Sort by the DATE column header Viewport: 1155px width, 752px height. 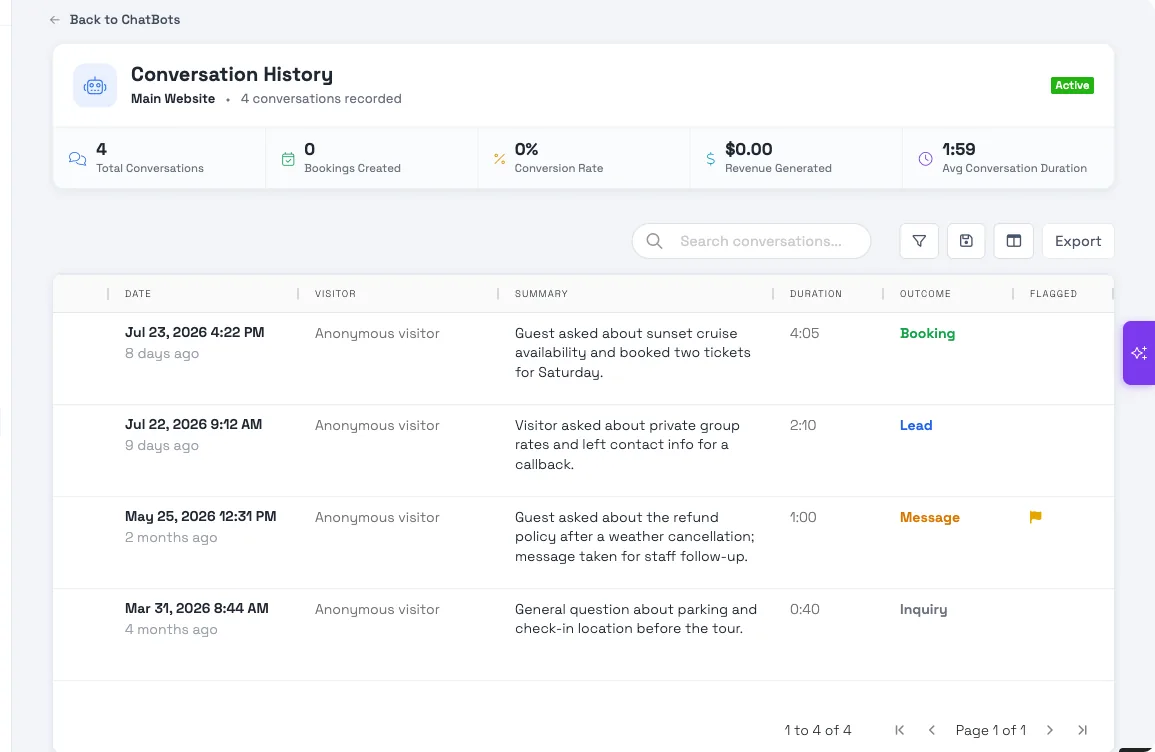(138, 294)
